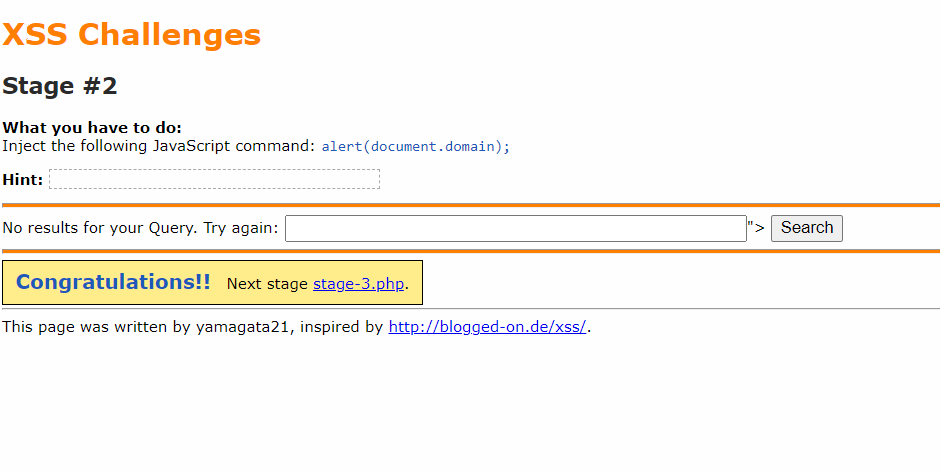Click the 'What you have to do:' label
Viewport: 940px width, 473px height.
[92, 128]
